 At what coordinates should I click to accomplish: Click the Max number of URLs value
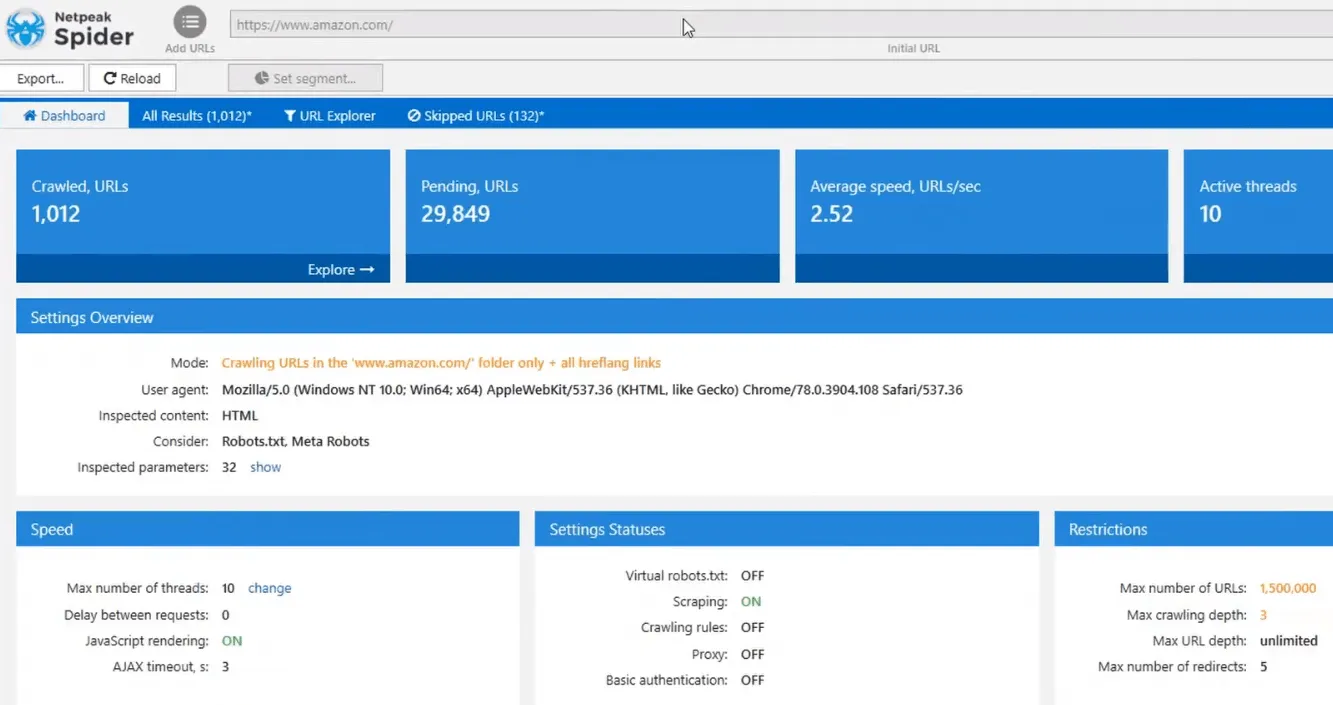pos(1288,589)
